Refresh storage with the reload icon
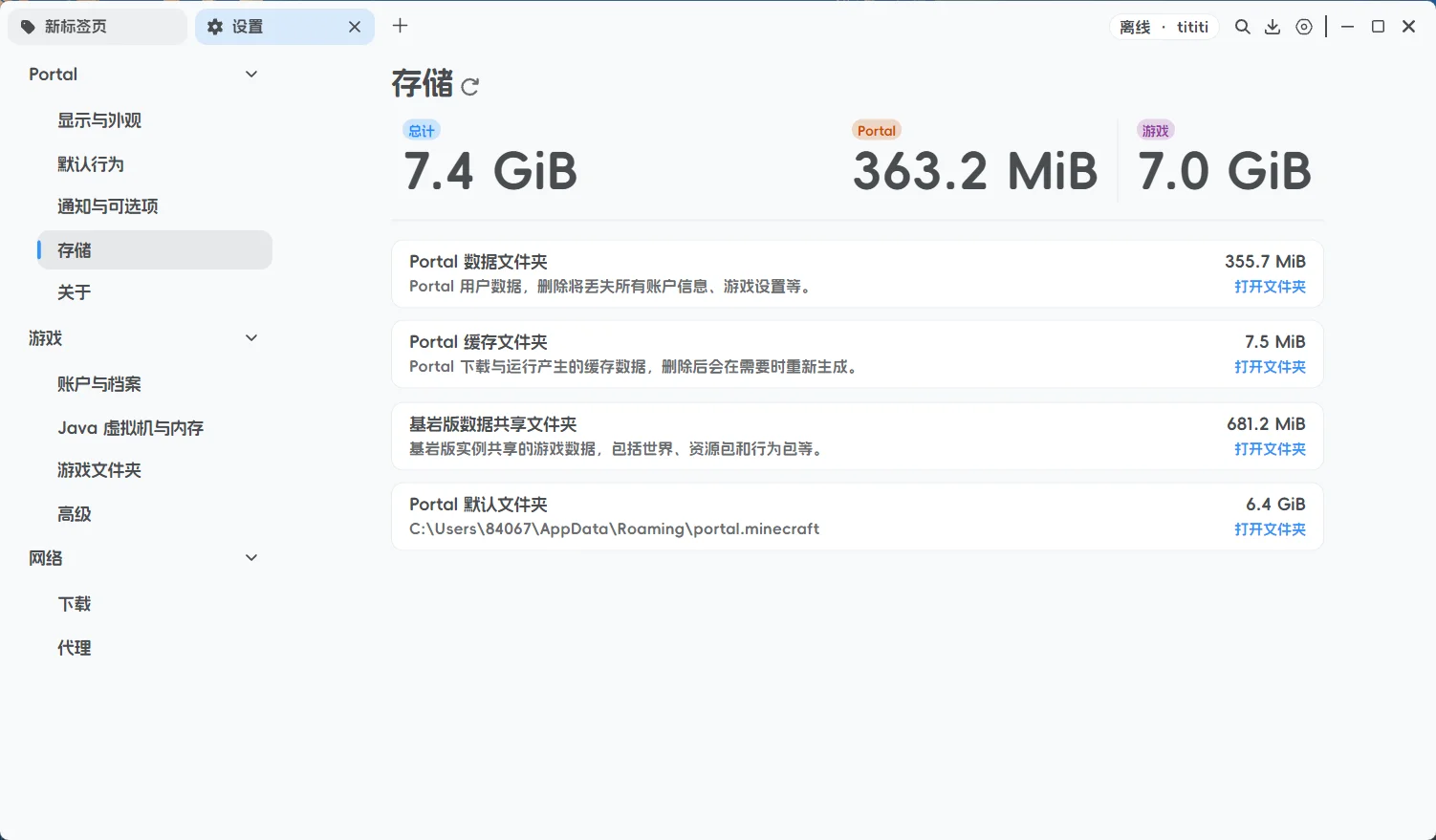Screen dimensions: 1436x840 (x=469, y=87)
